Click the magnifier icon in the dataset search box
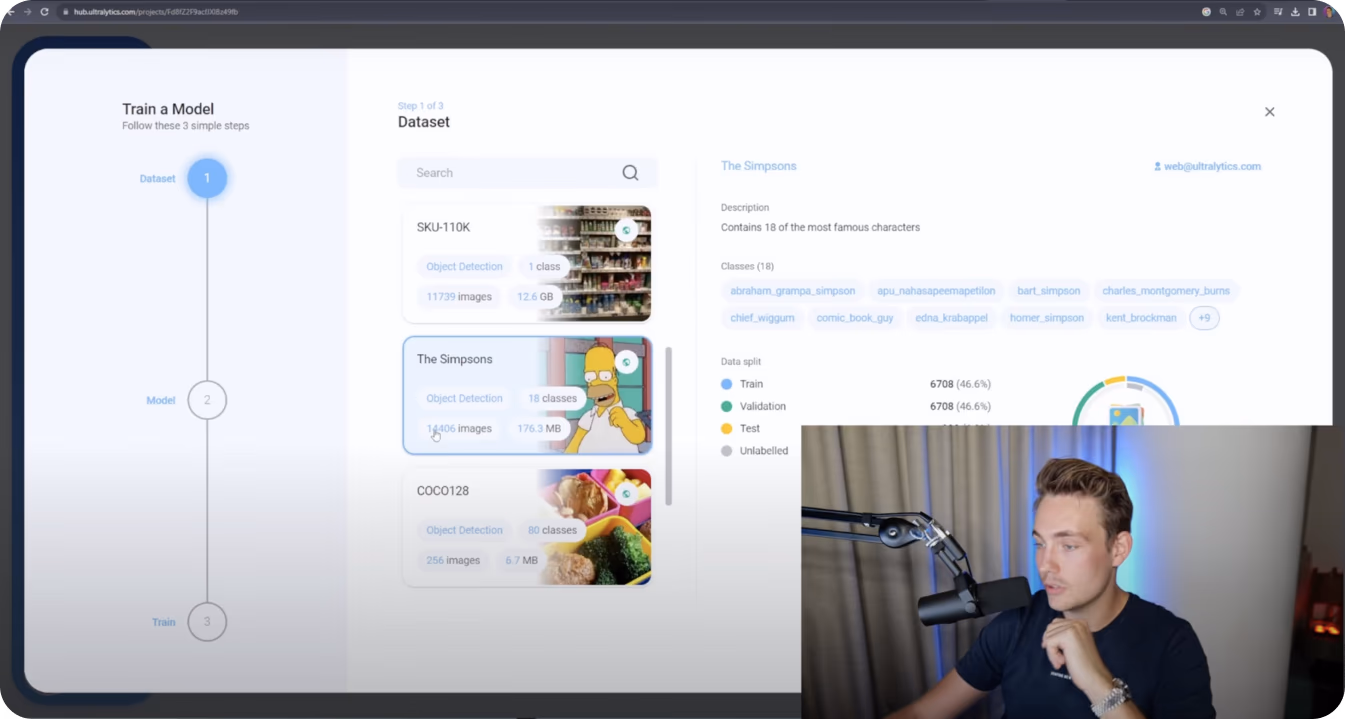Image resolution: width=1345 pixels, height=719 pixels. pos(630,172)
